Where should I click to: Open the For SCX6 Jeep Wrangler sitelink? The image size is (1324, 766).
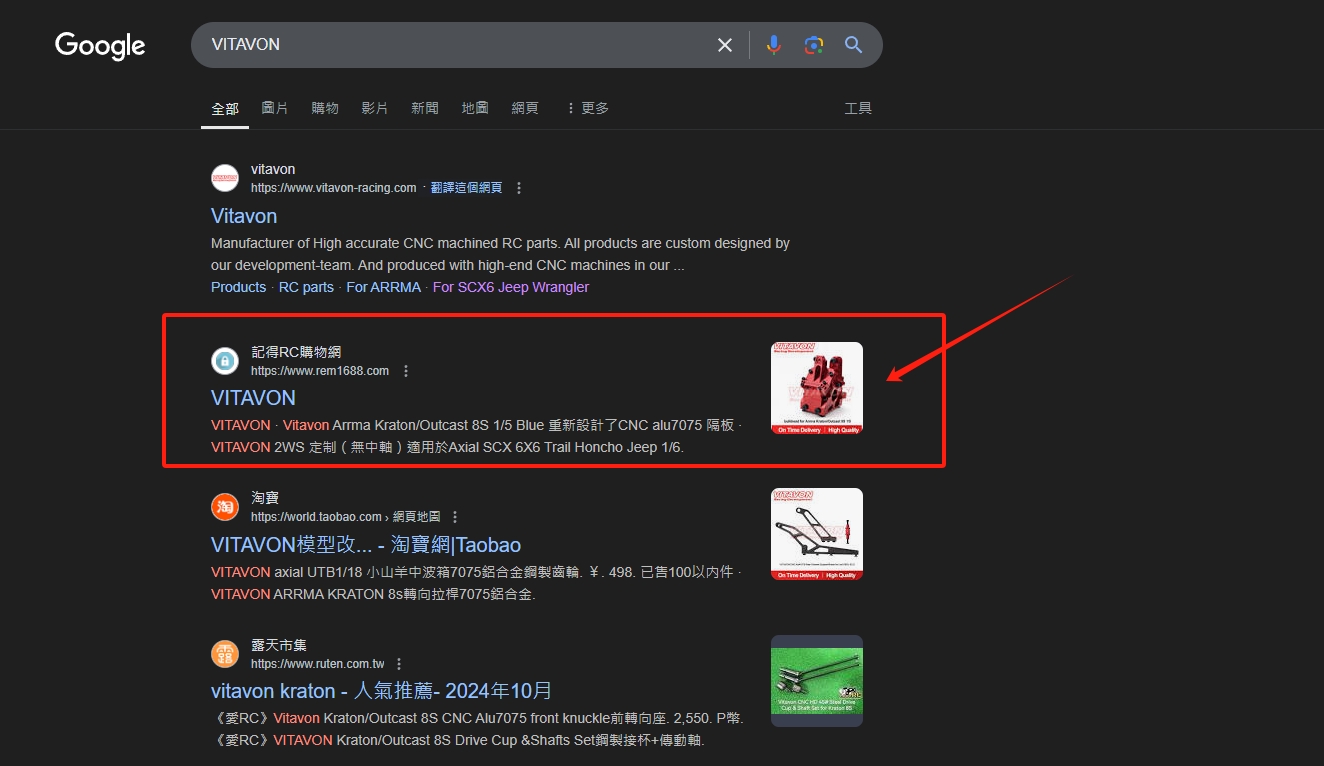click(511, 287)
